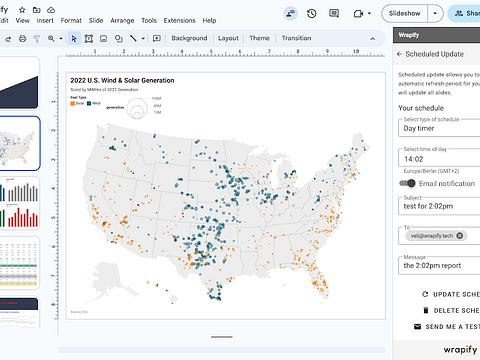Click the Send Me a Test button
Screen dimensions: 480x360
point(447,327)
